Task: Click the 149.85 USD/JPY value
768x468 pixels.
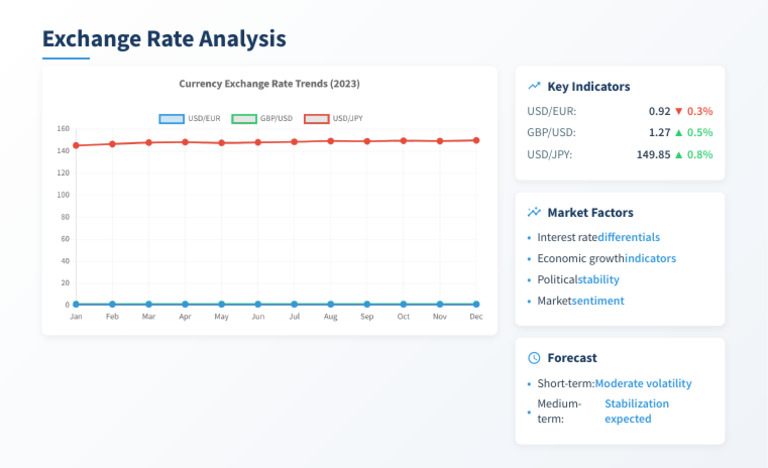Action: pos(653,154)
